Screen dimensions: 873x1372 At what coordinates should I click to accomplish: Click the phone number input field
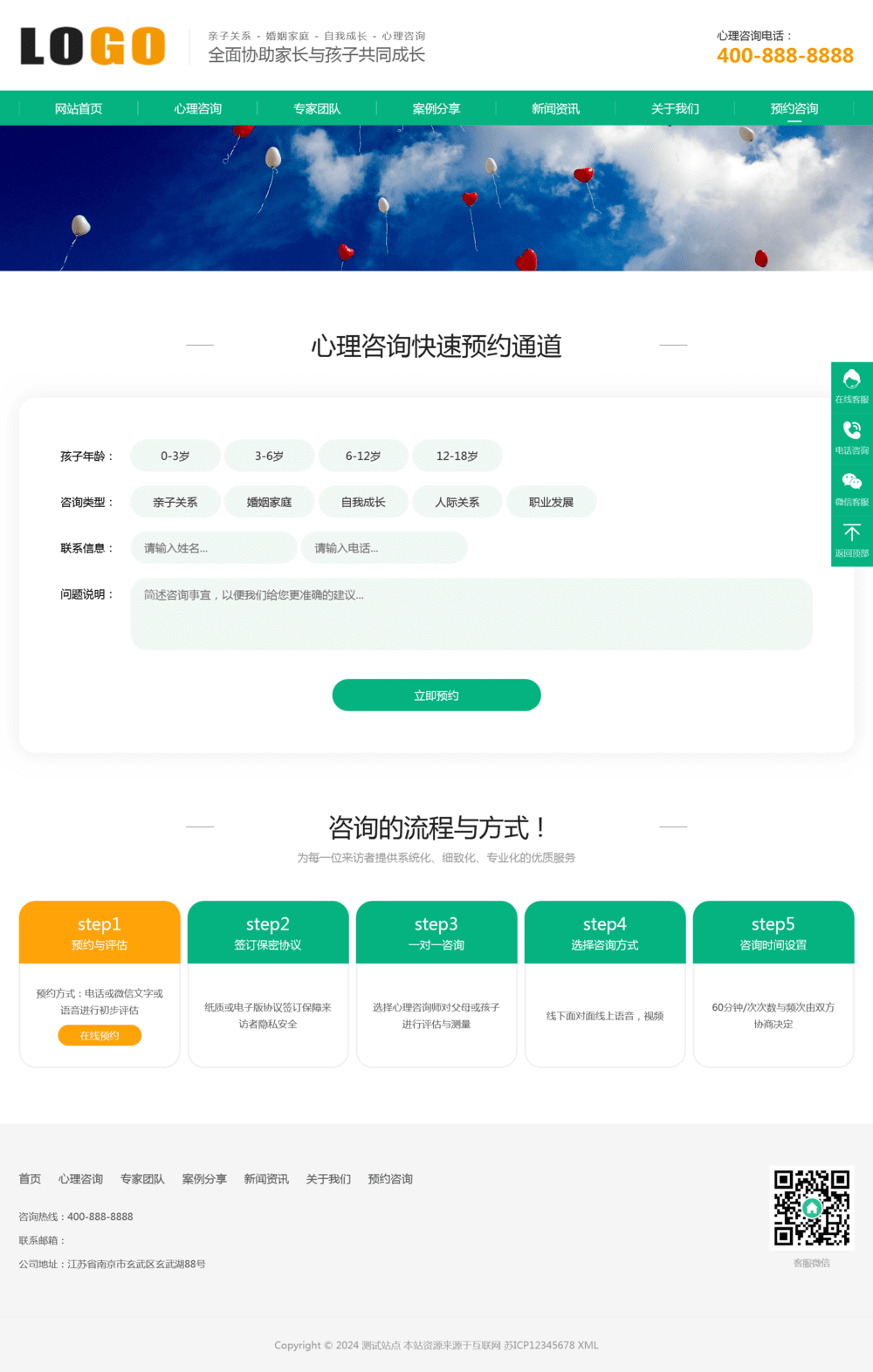point(384,548)
